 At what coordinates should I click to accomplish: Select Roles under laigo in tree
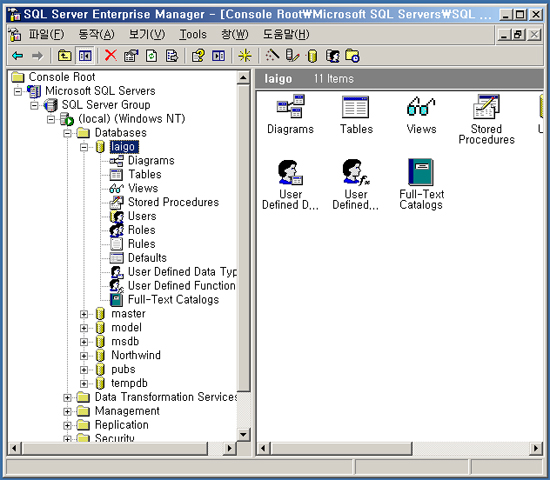(142, 230)
